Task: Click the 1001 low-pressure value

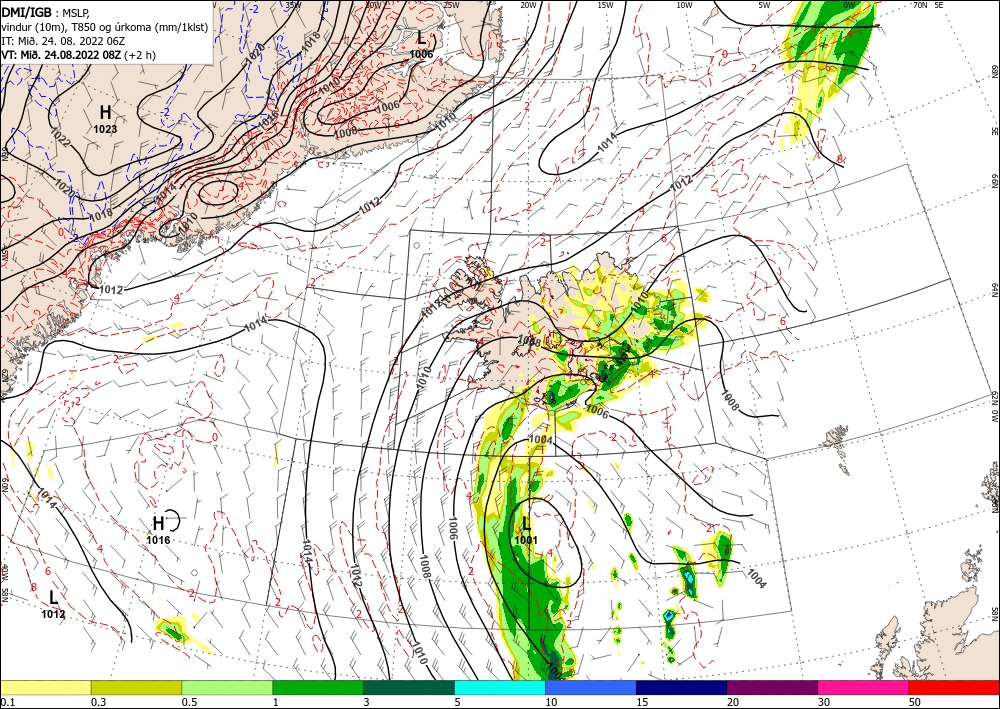Action: coord(526,540)
